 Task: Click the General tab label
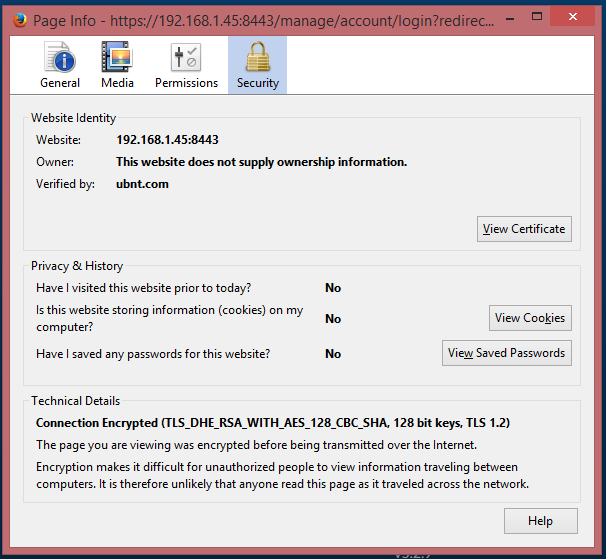(60, 83)
